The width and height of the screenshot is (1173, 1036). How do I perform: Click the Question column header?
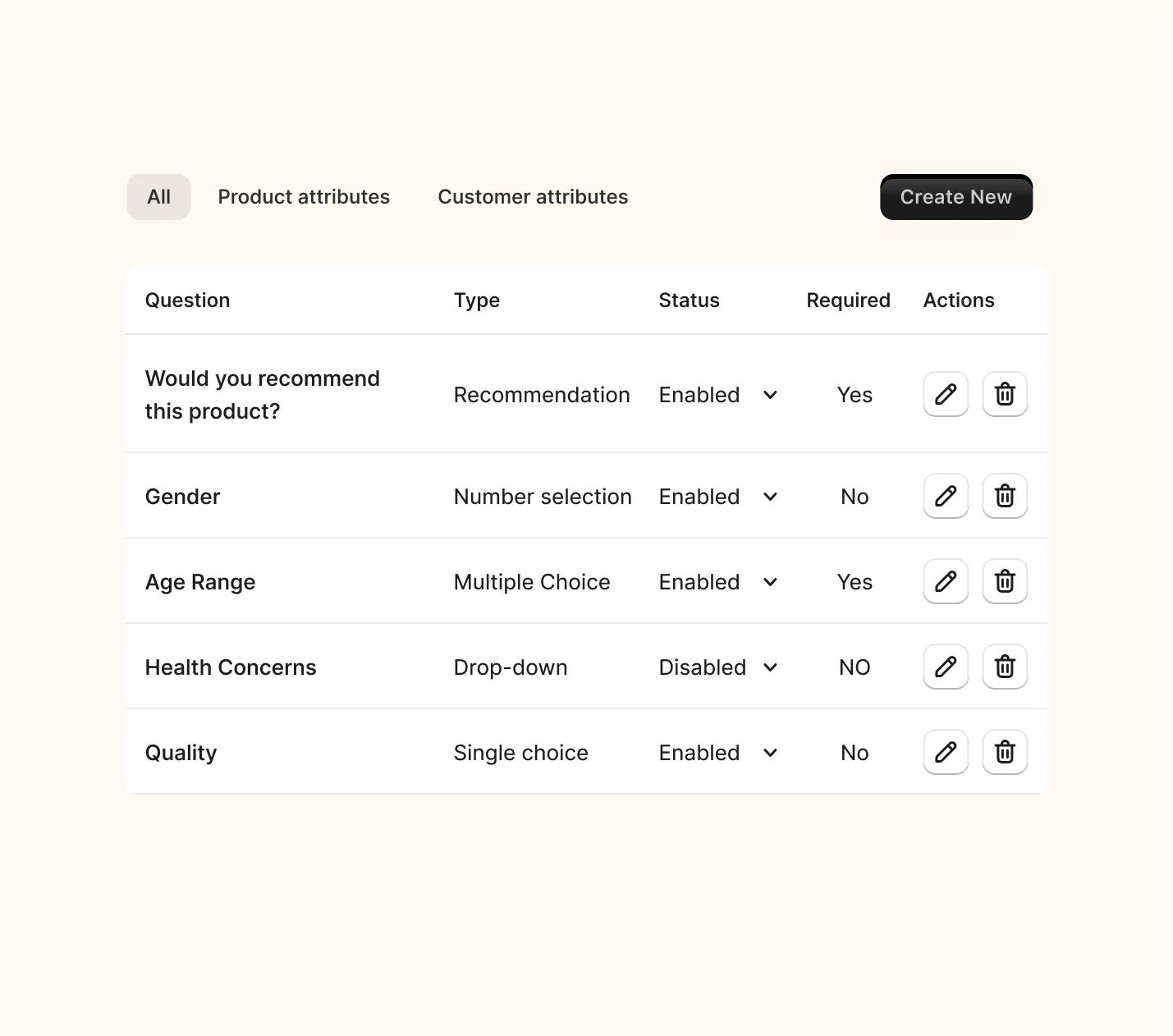click(x=187, y=300)
